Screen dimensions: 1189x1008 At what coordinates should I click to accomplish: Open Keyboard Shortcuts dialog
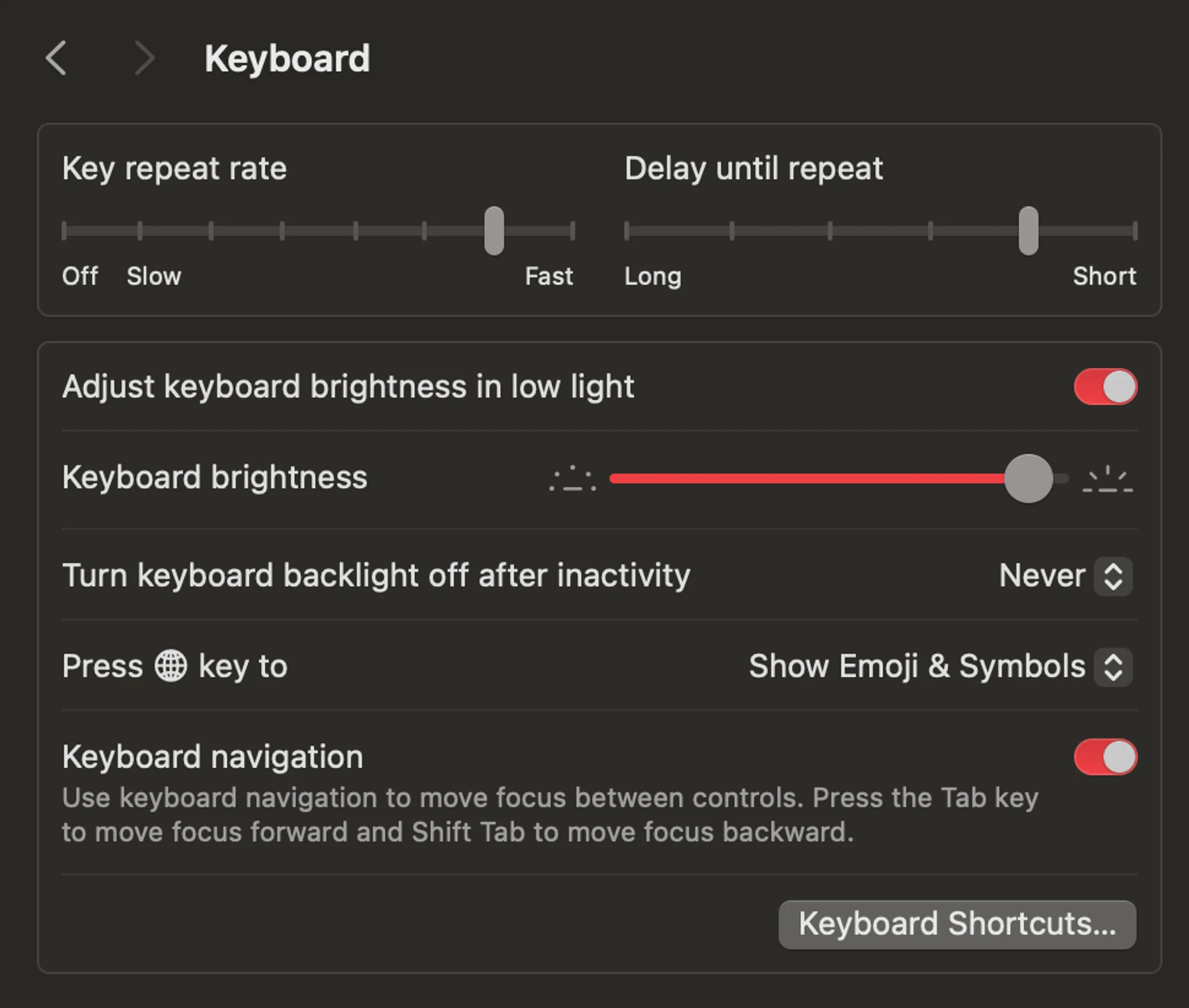click(x=957, y=924)
